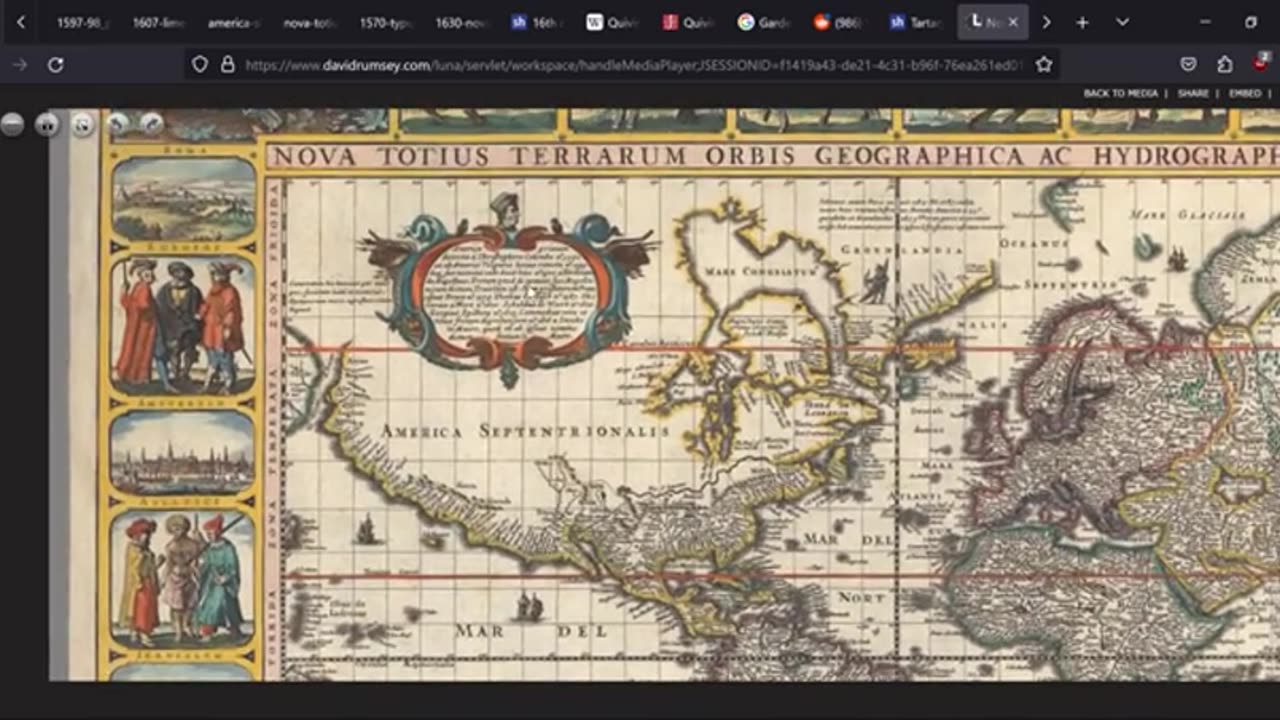Save page to Pocket
The height and width of the screenshot is (720, 1280).
[1188, 65]
